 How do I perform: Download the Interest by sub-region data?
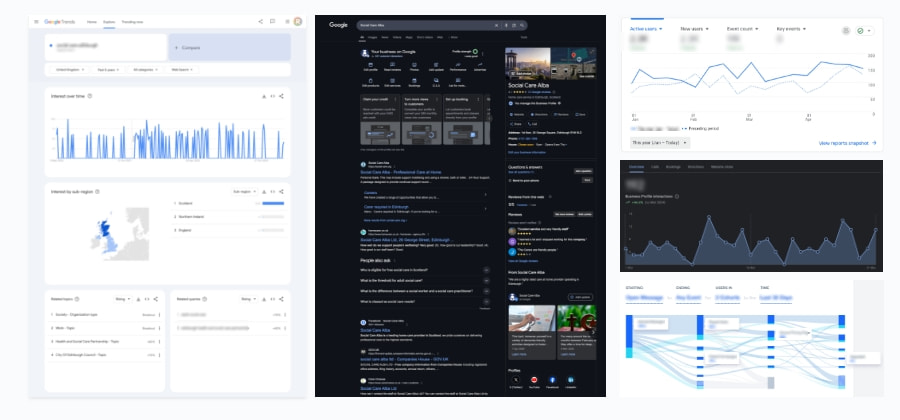click(x=263, y=192)
